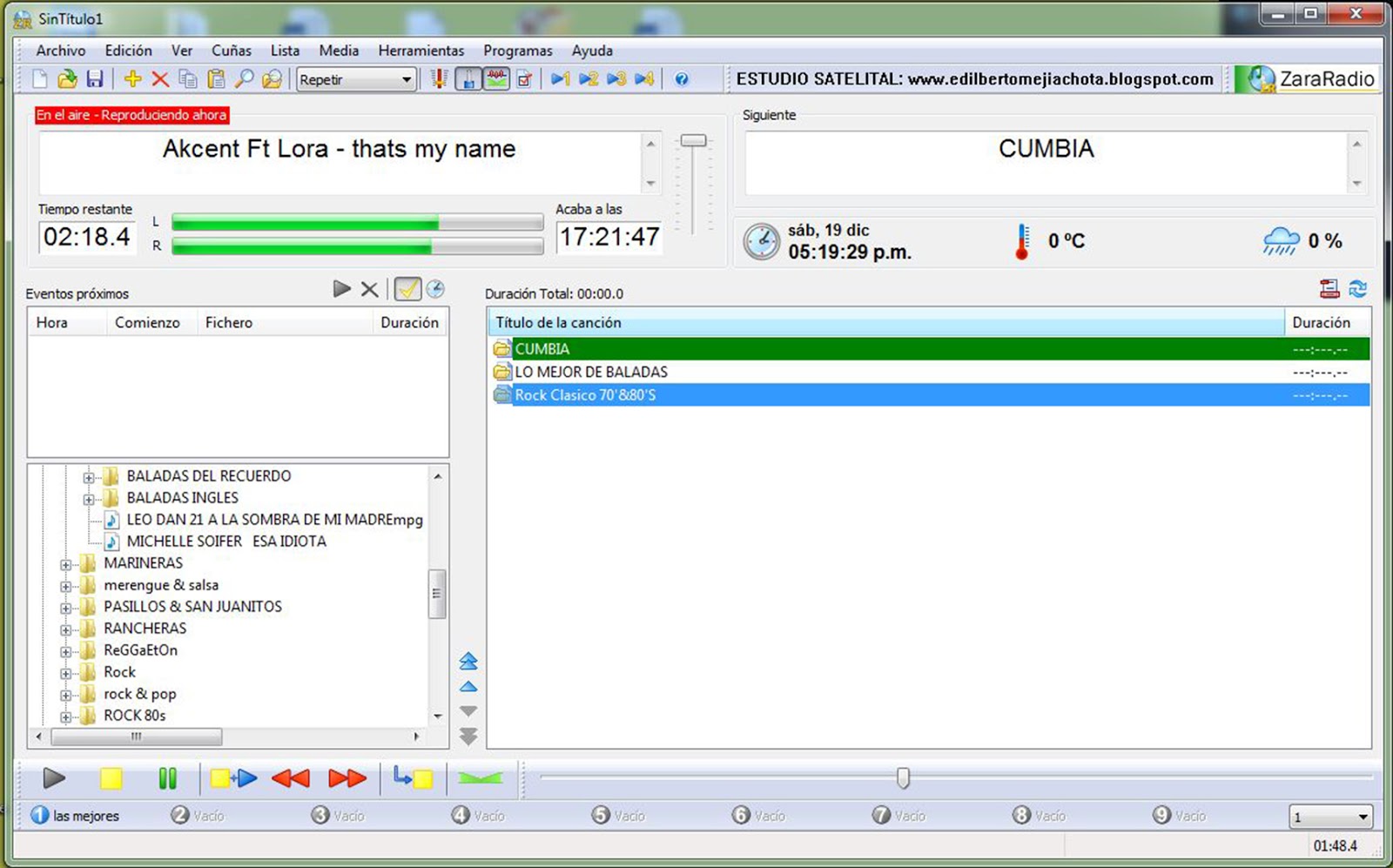Open the Repetir mode dropdown
This screenshot has height=868, width=1393.
pos(407,78)
